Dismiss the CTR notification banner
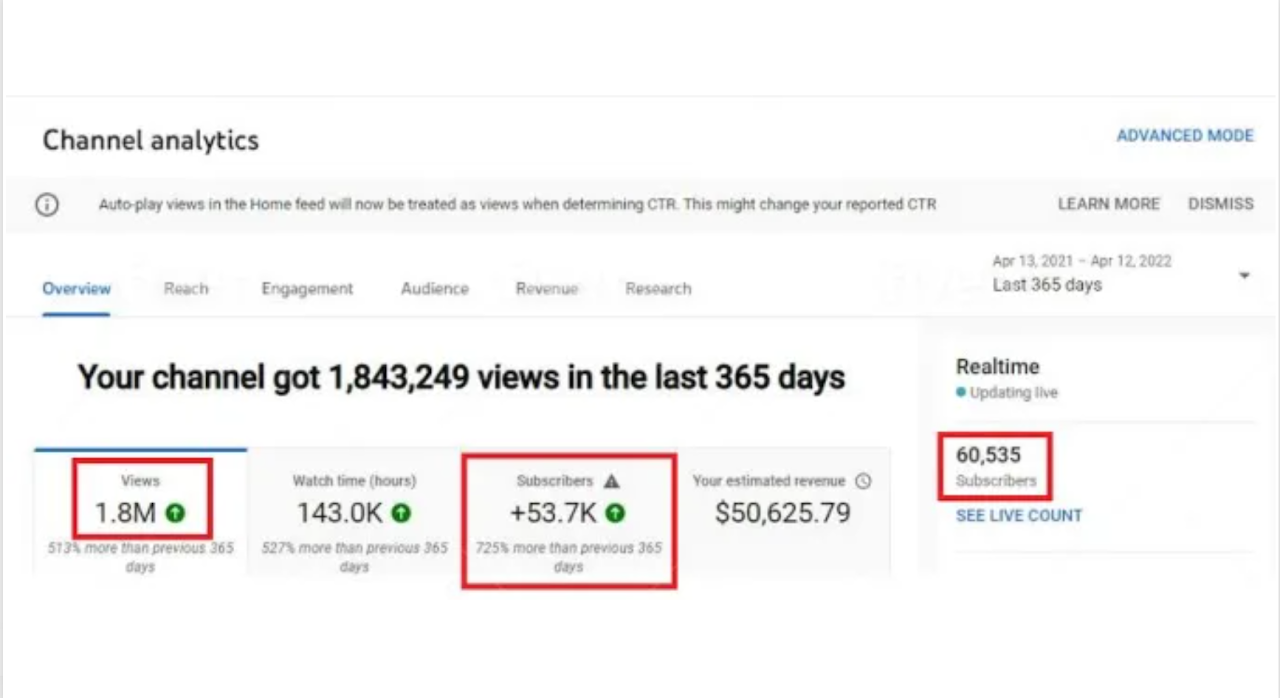Image resolution: width=1280 pixels, height=698 pixels. (1220, 204)
